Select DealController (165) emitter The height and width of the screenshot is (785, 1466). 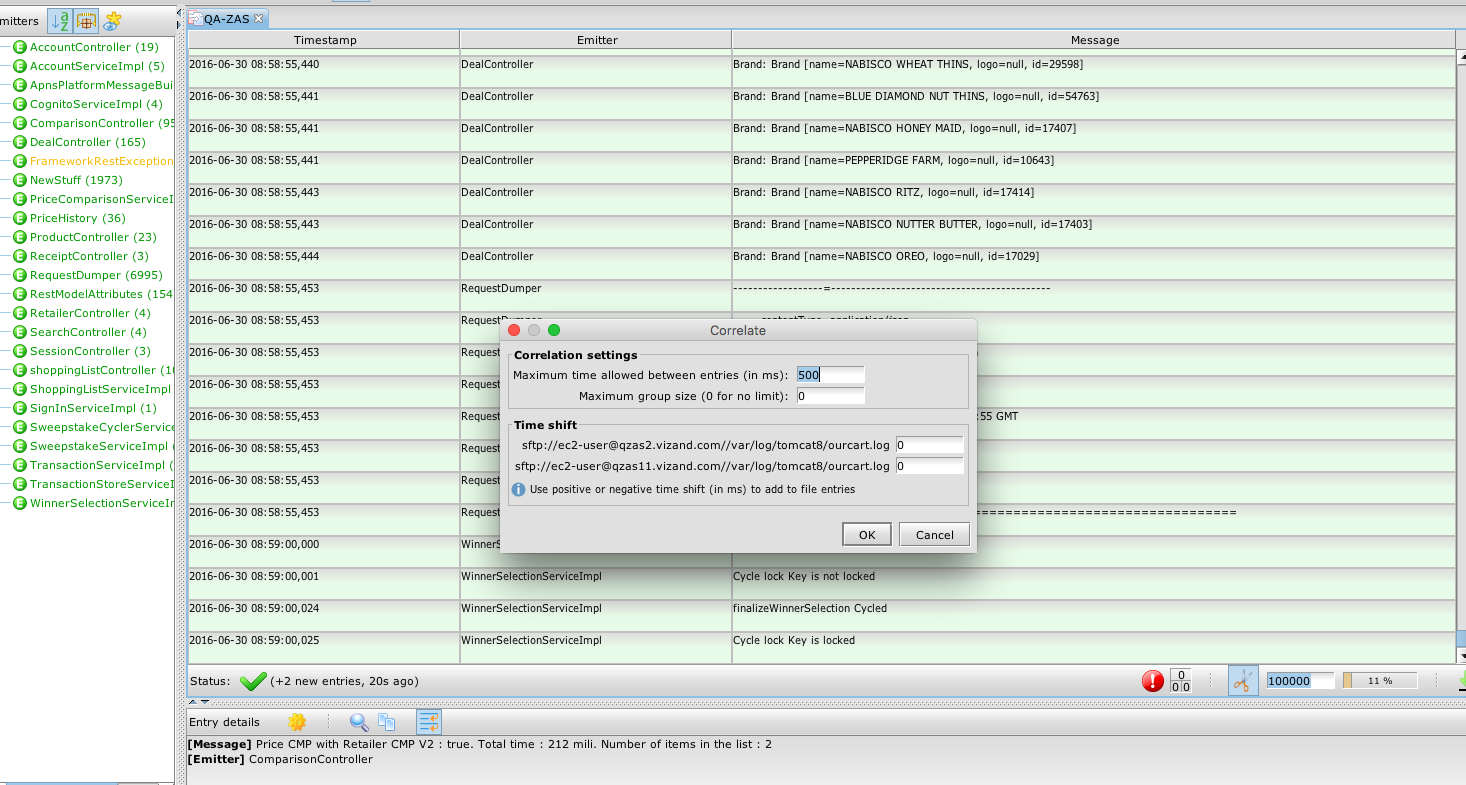(x=87, y=142)
